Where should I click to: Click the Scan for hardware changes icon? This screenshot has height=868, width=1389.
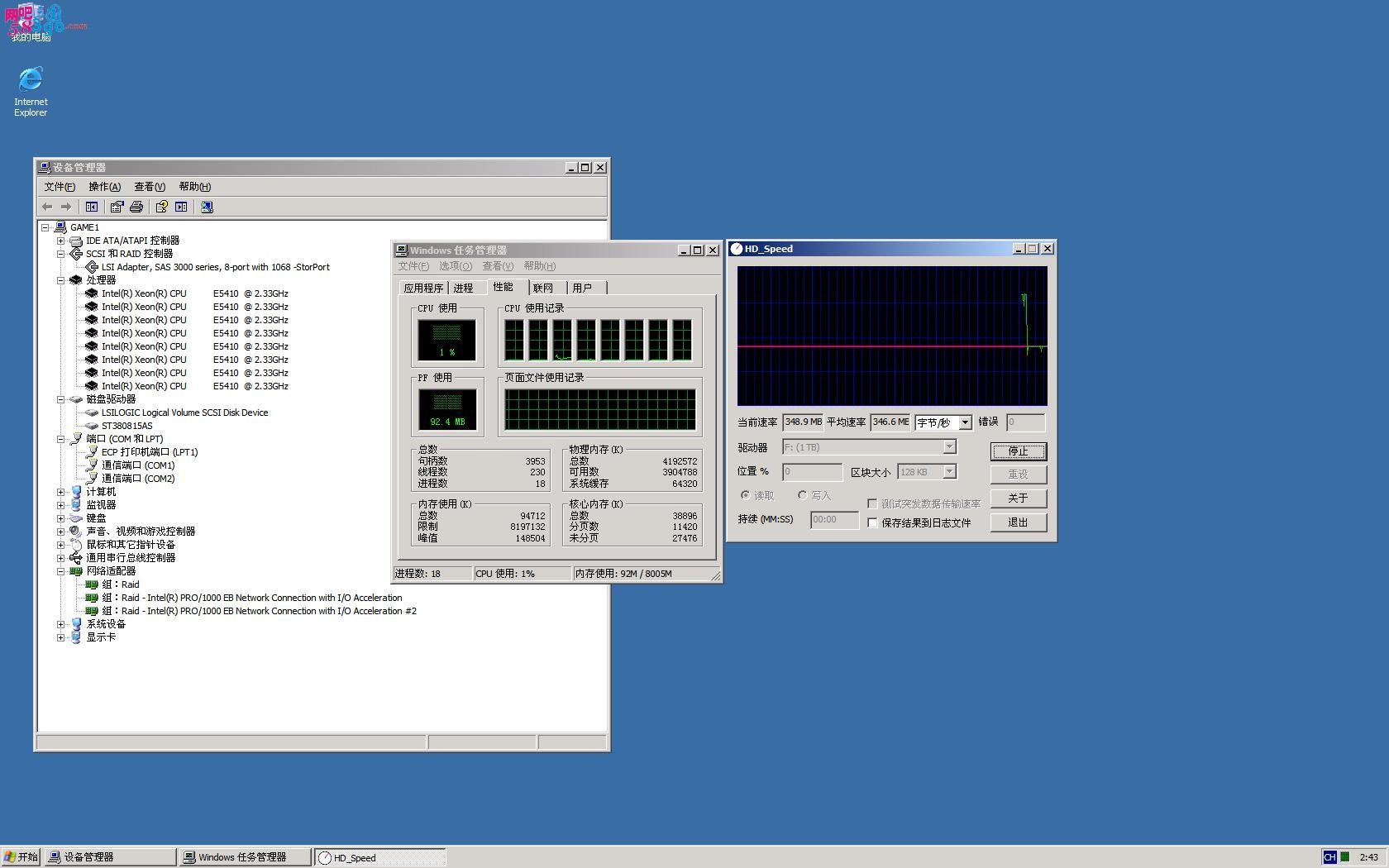207,207
